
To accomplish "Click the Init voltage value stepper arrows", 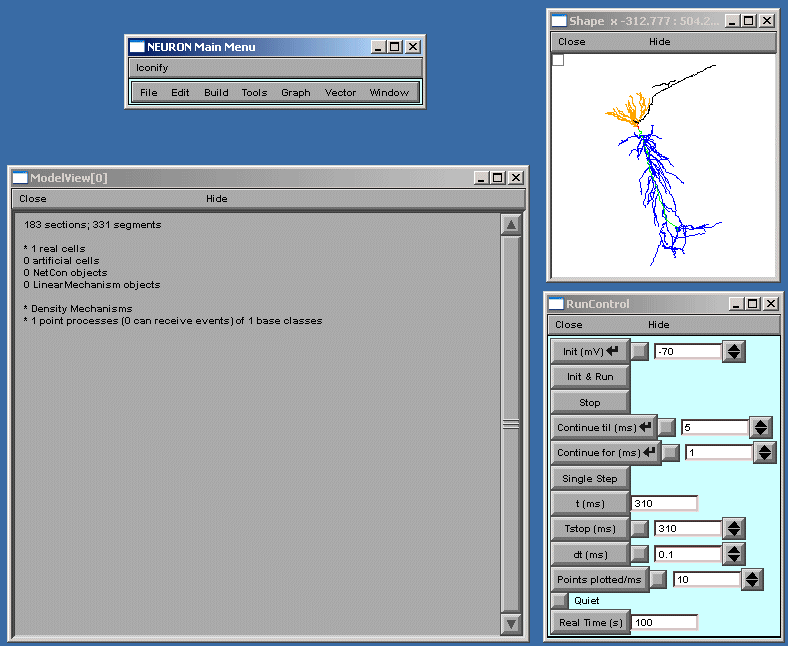I will pyautogui.click(x=734, y=351).
